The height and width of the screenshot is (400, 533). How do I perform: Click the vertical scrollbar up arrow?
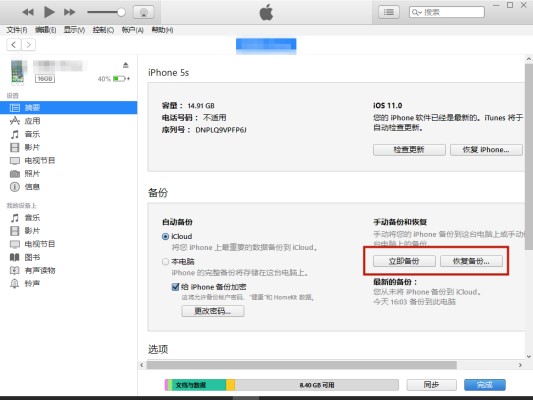point(529,59)
